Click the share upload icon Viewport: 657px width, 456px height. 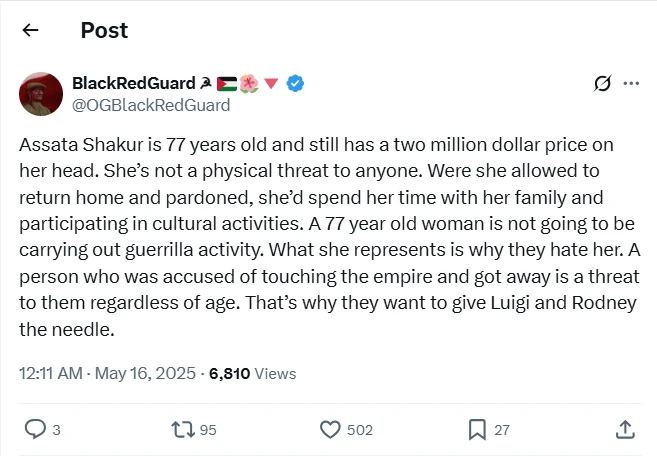tap(625, 429)
